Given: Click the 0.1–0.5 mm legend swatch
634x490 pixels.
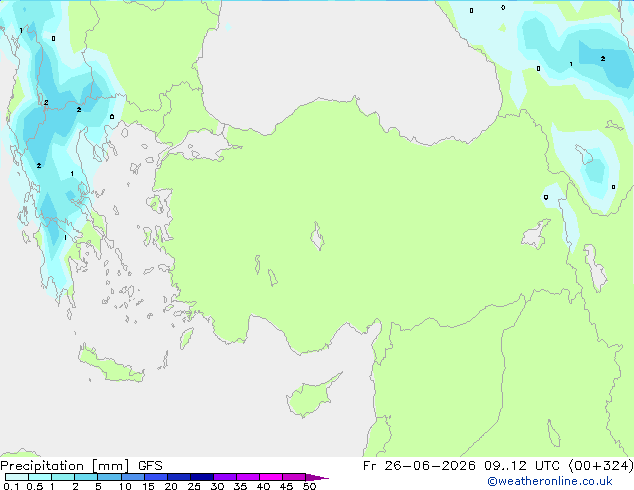Looking at the screenshot, I should (x=17, y=477).
